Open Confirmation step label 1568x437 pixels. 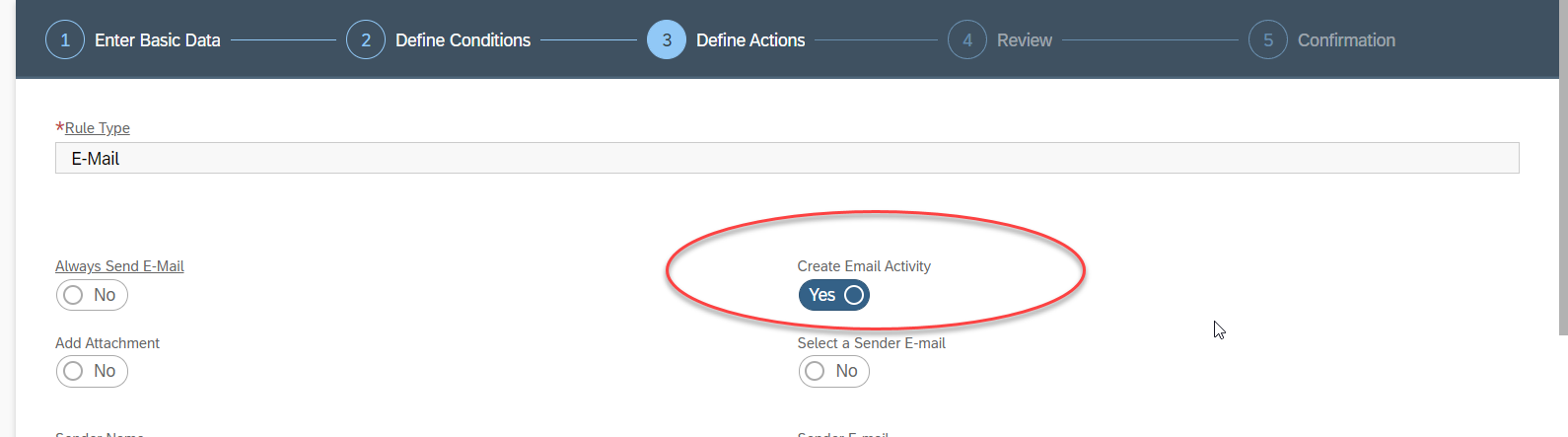coord(1346,40)
